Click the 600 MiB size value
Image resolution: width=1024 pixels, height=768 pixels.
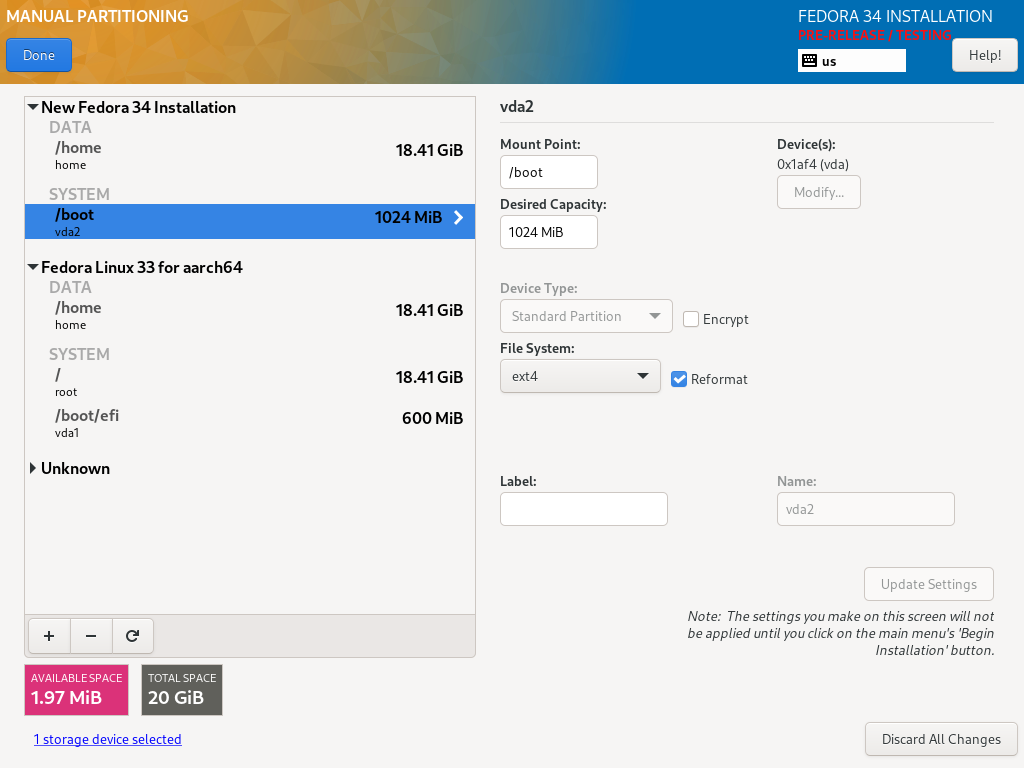click(x=432, y=418)
